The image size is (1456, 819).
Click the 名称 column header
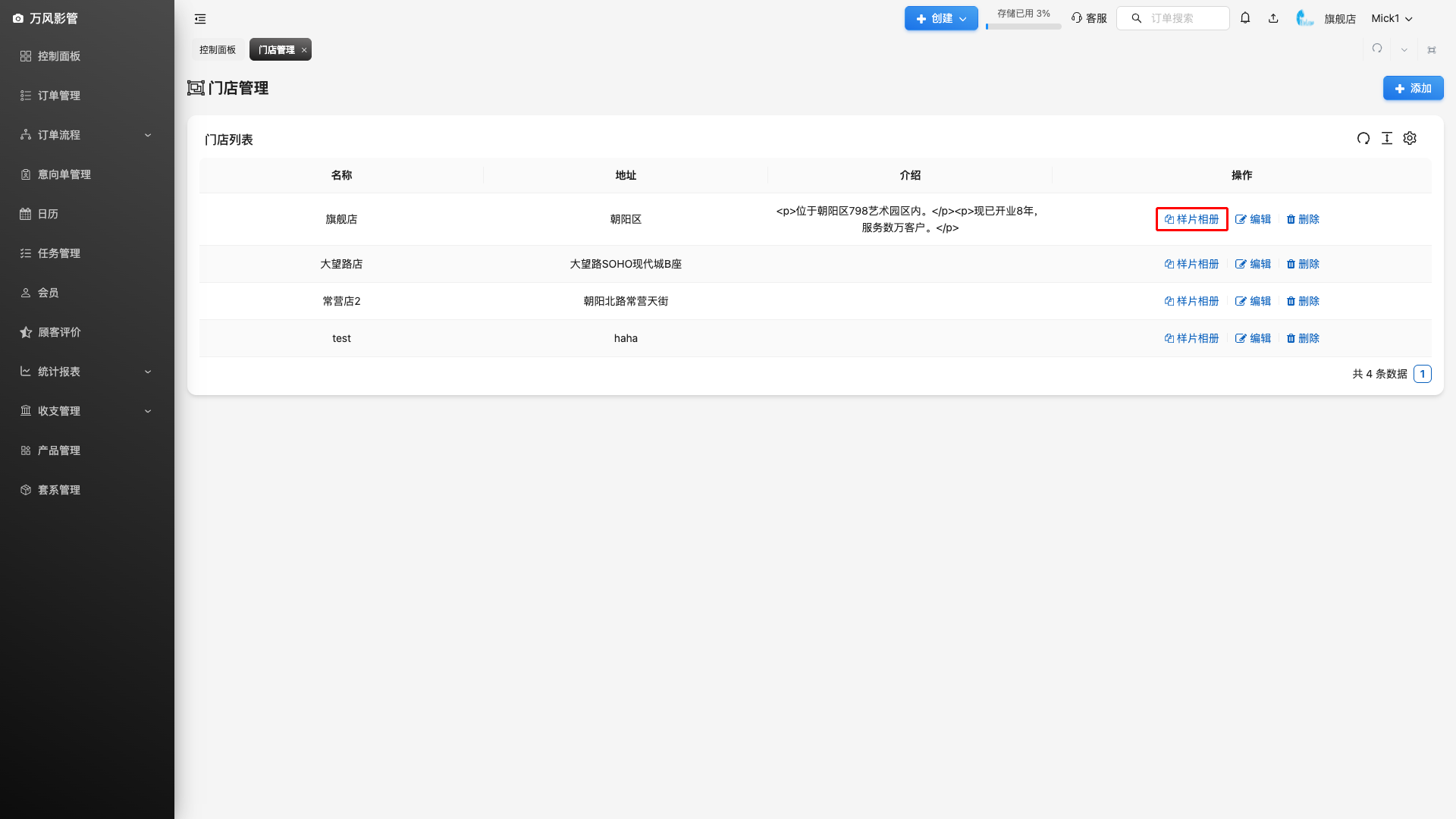click(x=341, y=175)
